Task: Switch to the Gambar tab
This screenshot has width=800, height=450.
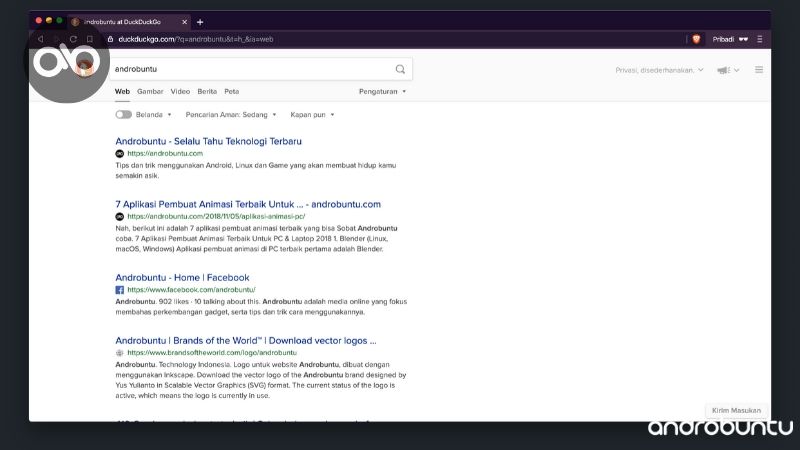Action: pyautogui.click(x=150, y=92)
